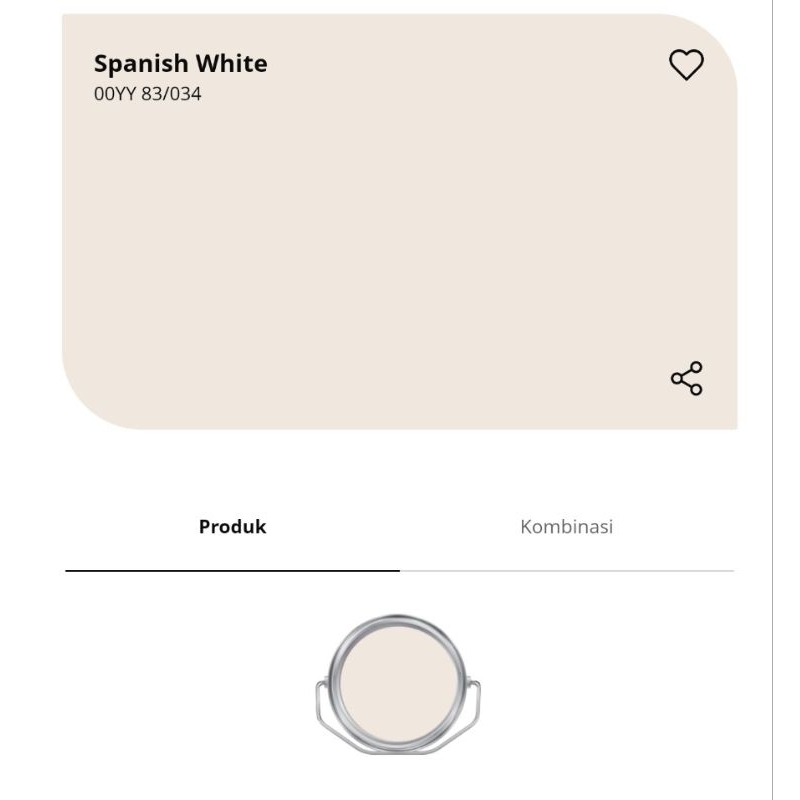This screenshot has height=800, width=800.
Task: Click the gray divider under Kombinasi
Action: pos(566,571)
